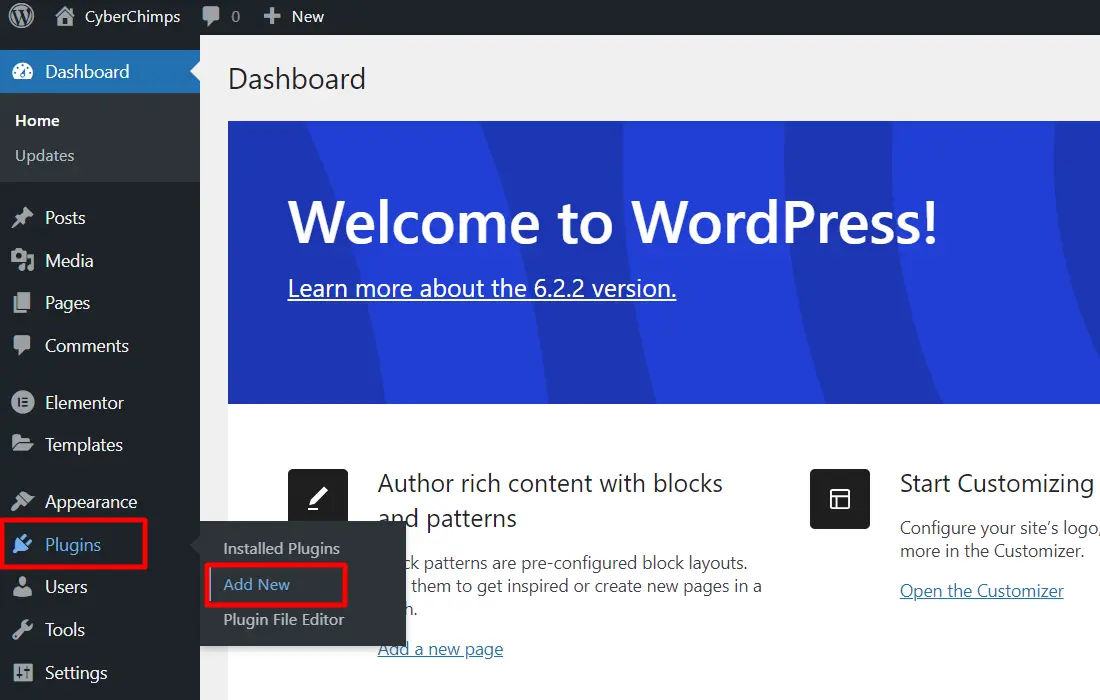Viewport: 1100px width, 700px height.
Task: Click the Elementor circle icon
Action: (22, 403)
